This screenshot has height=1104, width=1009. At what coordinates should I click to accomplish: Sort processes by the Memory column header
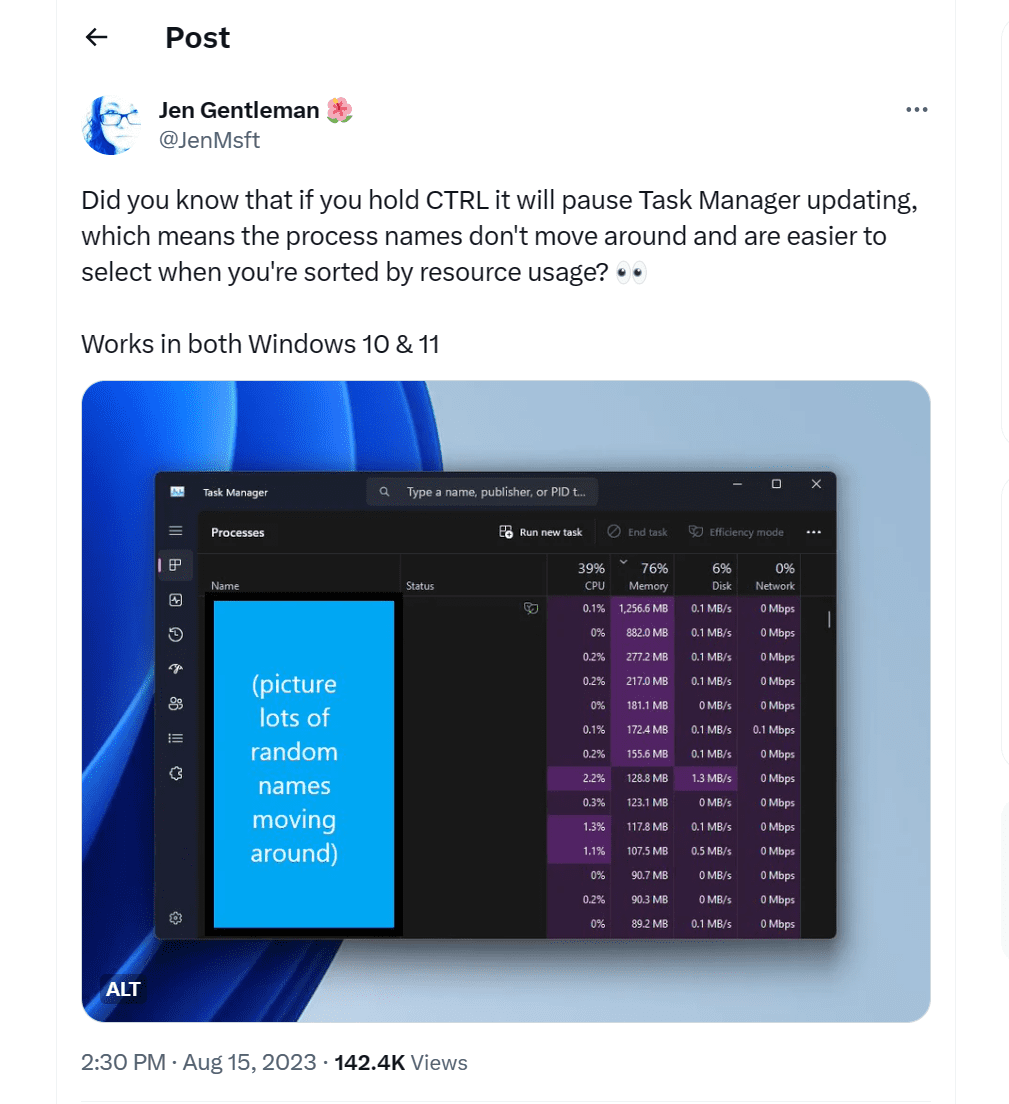pyautogui.click(x=648, y=577)
